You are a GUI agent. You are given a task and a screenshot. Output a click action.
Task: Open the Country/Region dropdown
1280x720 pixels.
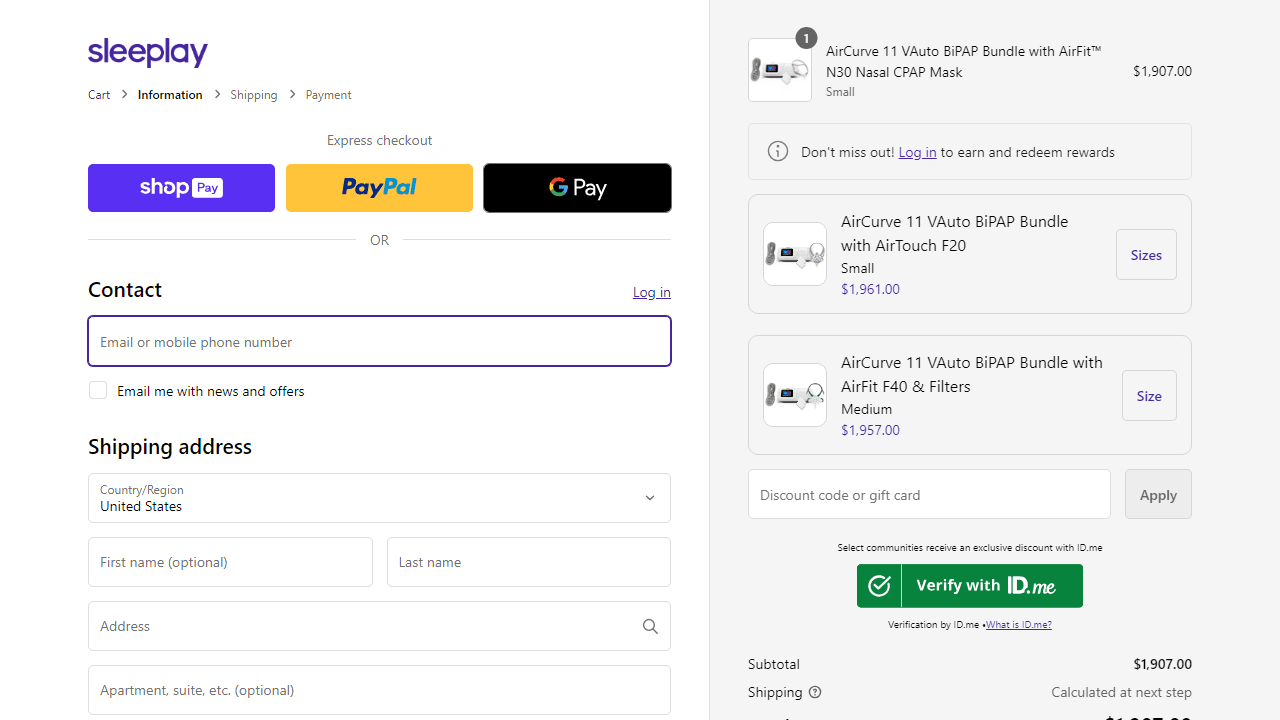click(379, 498)
